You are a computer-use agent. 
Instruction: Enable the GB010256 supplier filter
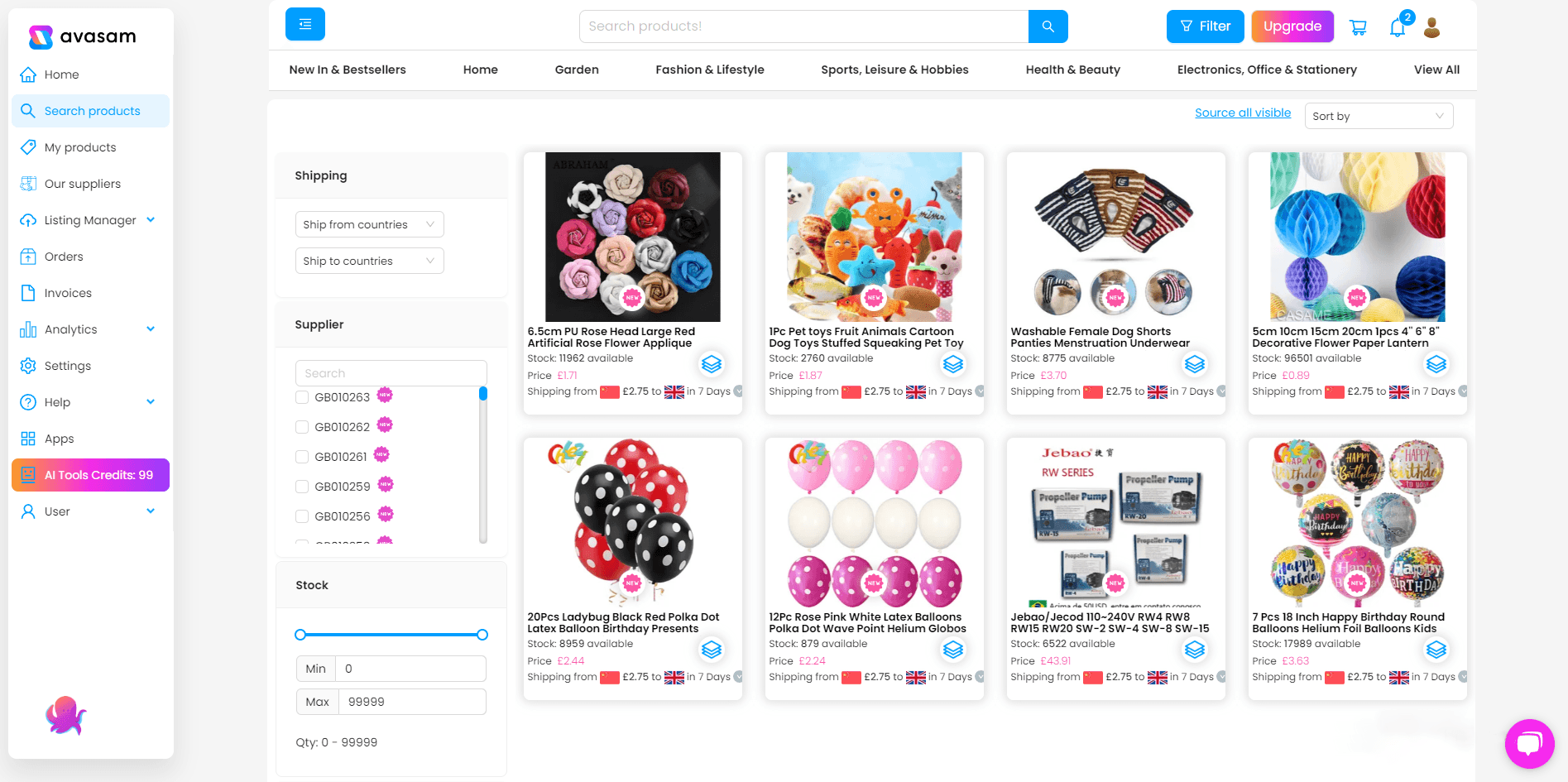click(x=301, y=516)
